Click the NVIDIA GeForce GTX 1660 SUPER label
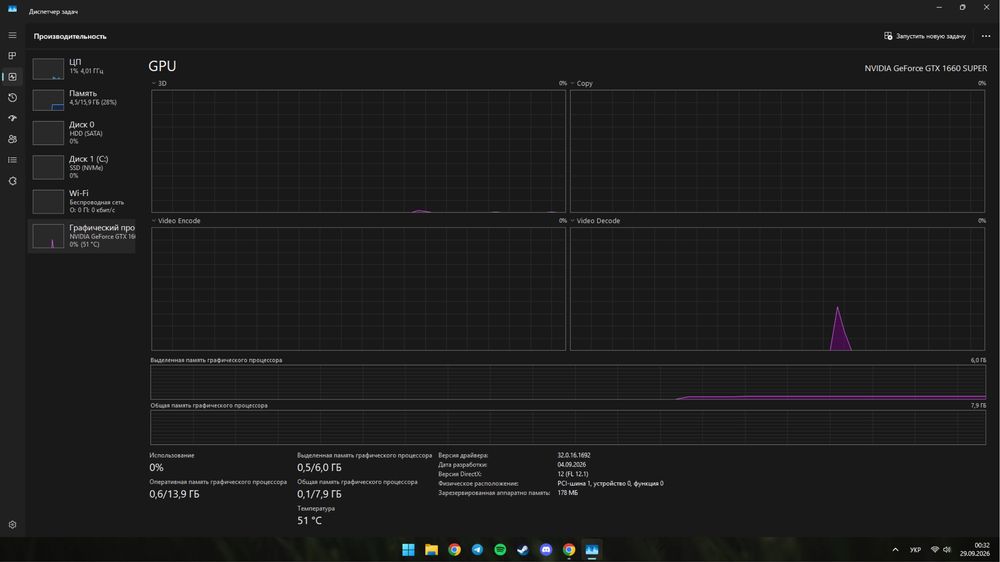The image size is (1000, 562). tap(925, 68)
